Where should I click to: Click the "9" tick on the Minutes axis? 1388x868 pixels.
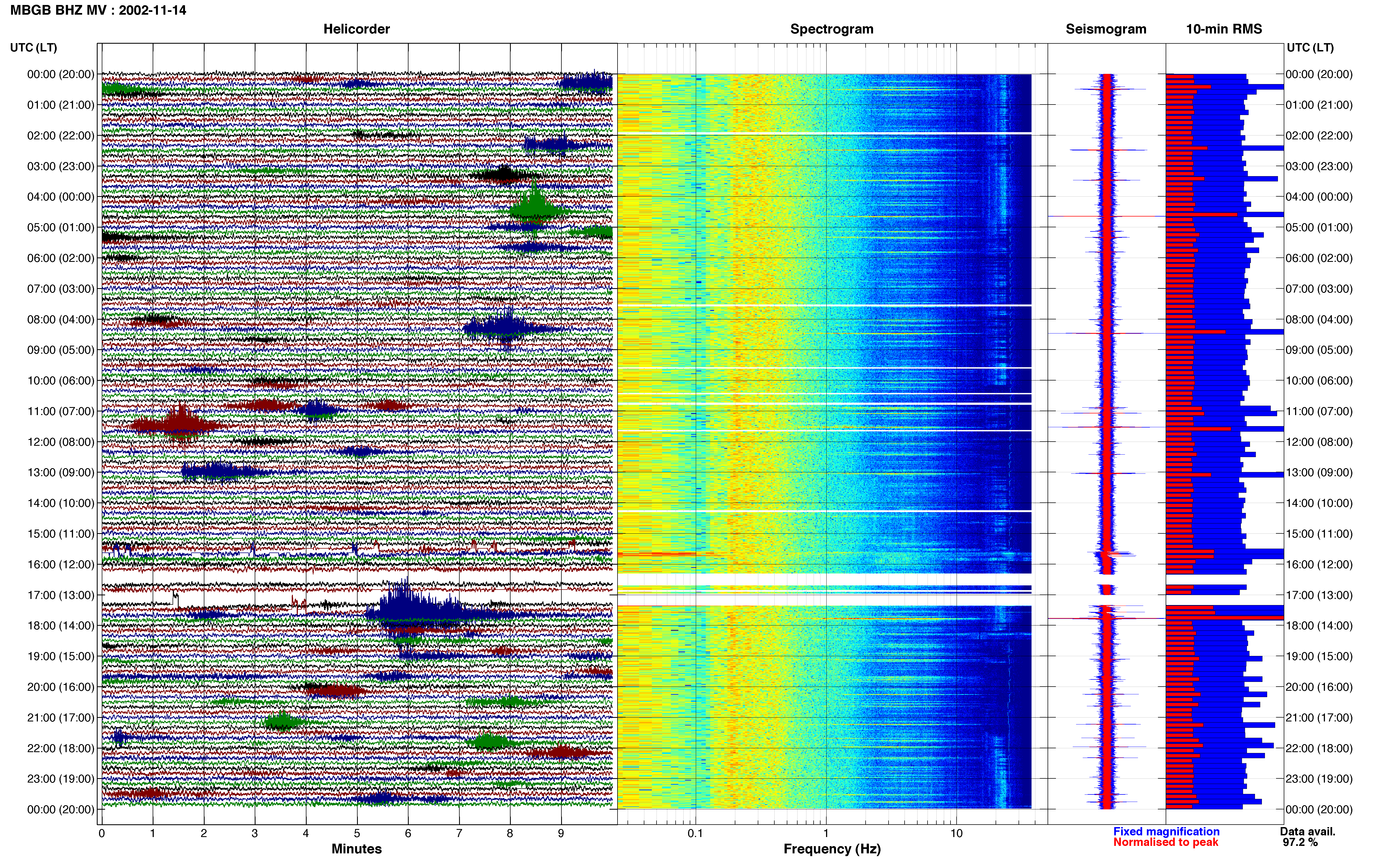(561, 833)
